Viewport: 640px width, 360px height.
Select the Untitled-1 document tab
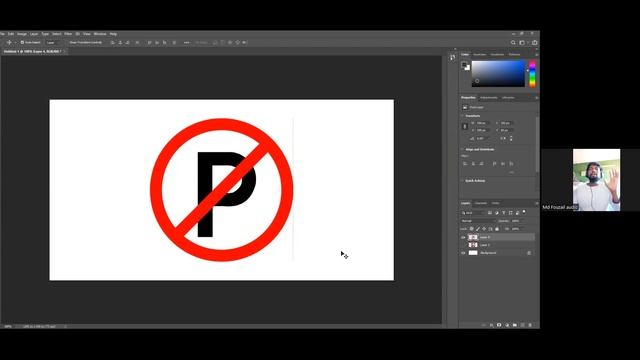pyautogui.click(x=33, y=51)
